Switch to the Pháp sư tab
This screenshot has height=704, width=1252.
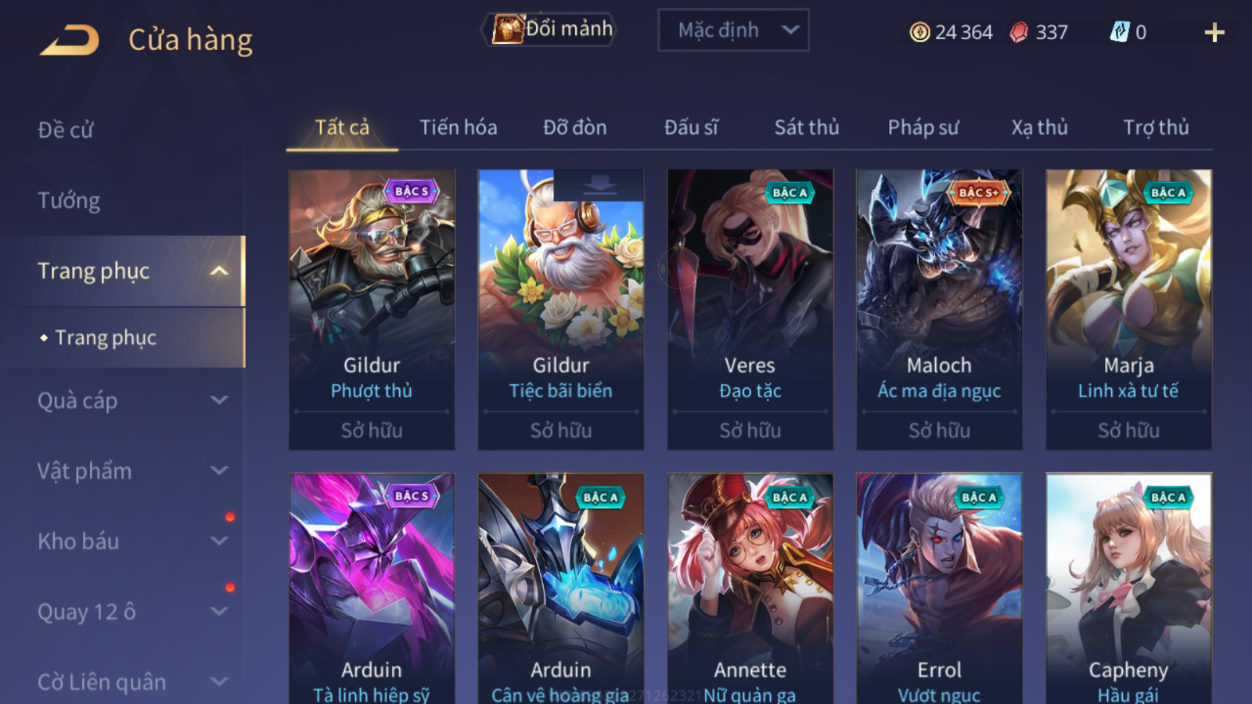923,127
